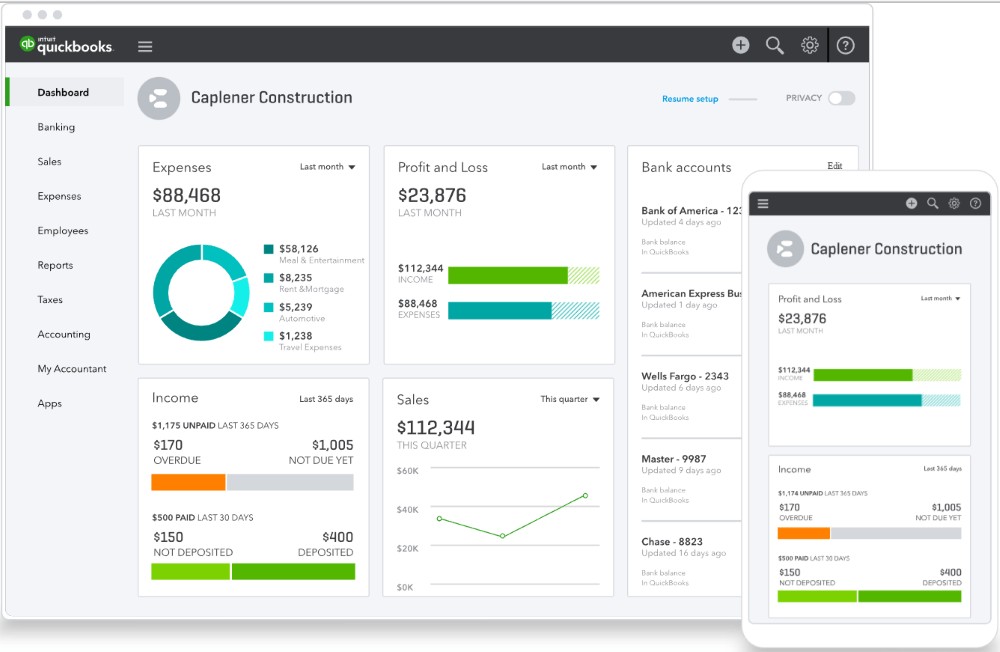Click the gray not due yet bar on desktop
The height and width of the screenshot is (652, 1000).
(x=290, y=482)
